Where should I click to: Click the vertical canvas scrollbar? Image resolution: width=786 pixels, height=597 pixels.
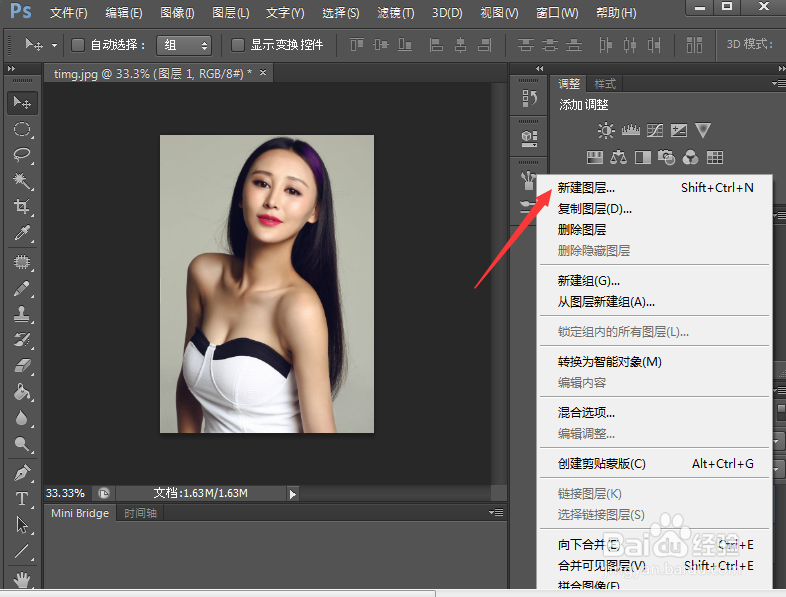click(498, 283)
